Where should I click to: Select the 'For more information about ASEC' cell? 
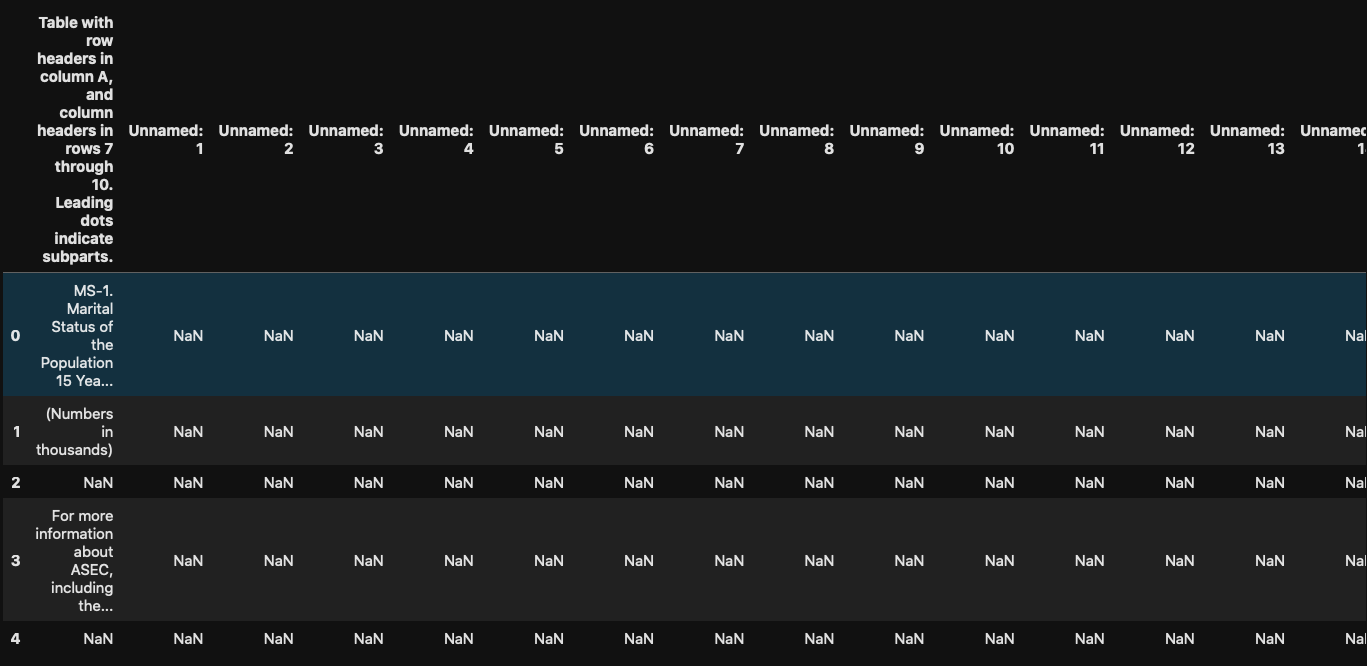pos(75,561)
